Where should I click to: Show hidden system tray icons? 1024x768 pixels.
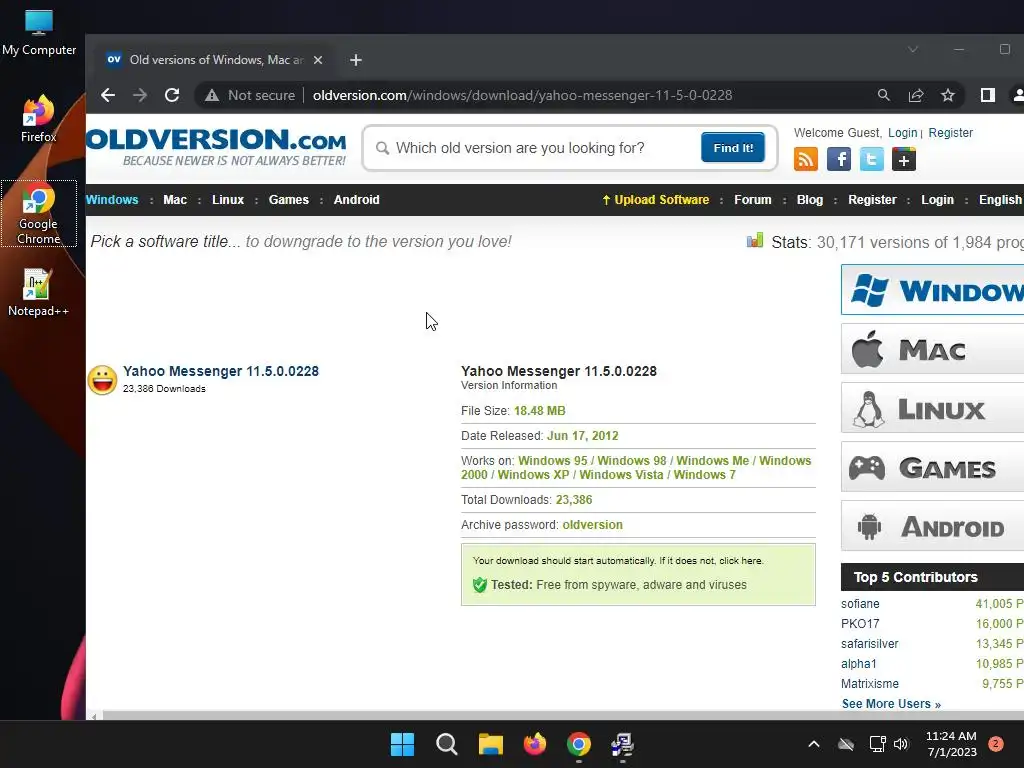tap(814, 744)
